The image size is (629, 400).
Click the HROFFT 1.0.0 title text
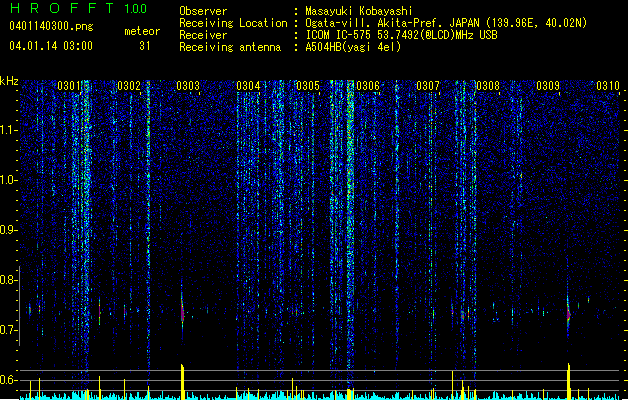(x=78, y=8)
